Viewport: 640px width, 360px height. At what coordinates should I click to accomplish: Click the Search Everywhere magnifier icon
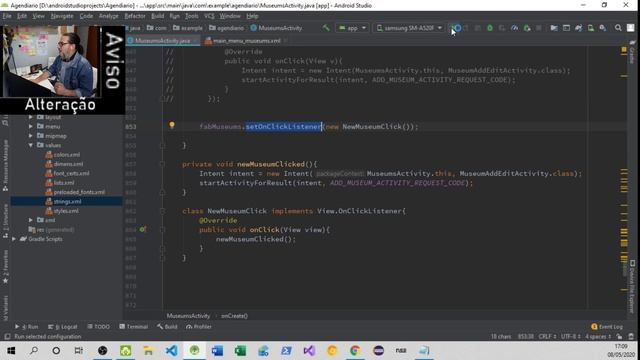(618, 28)
